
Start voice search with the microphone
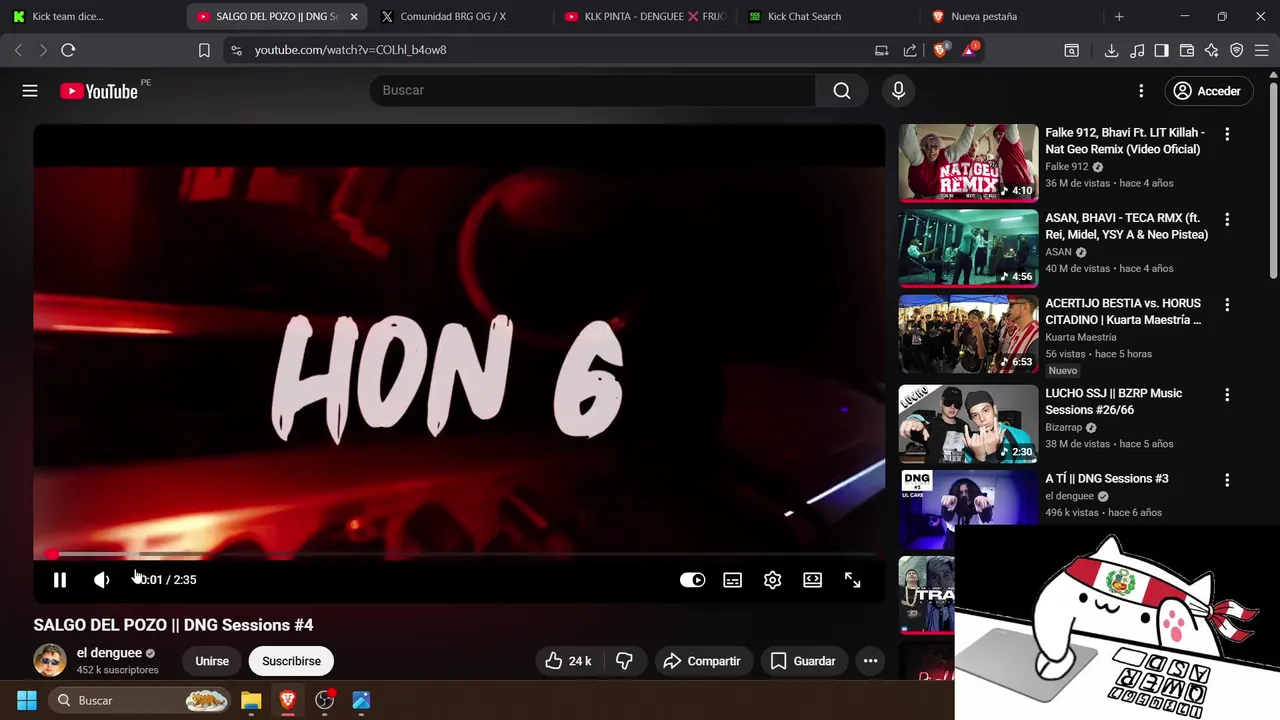(x=898, y=91)
